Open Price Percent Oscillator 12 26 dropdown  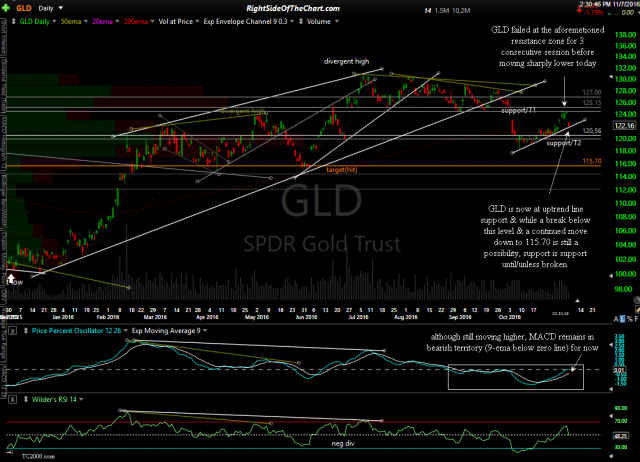point(125,331)
